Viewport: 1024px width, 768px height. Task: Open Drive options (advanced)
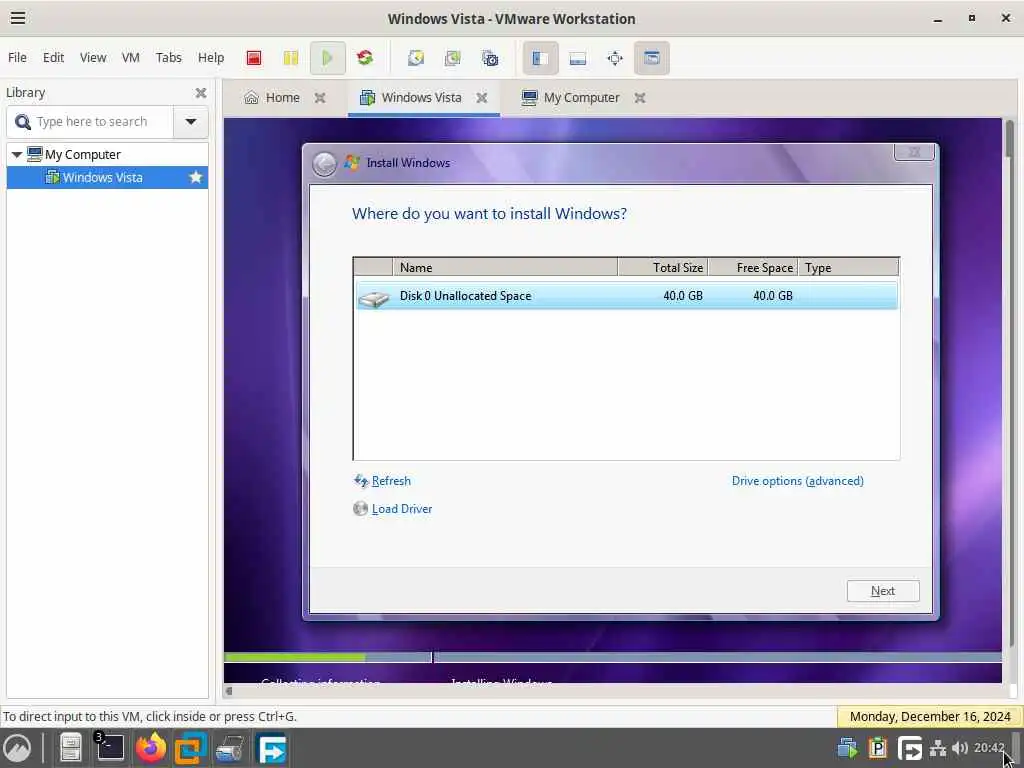pyautogui.click(x=797, y=481)
